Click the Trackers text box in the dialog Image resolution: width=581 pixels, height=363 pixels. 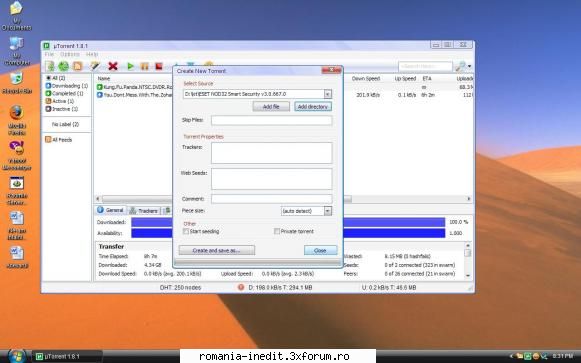click(272, 153)
